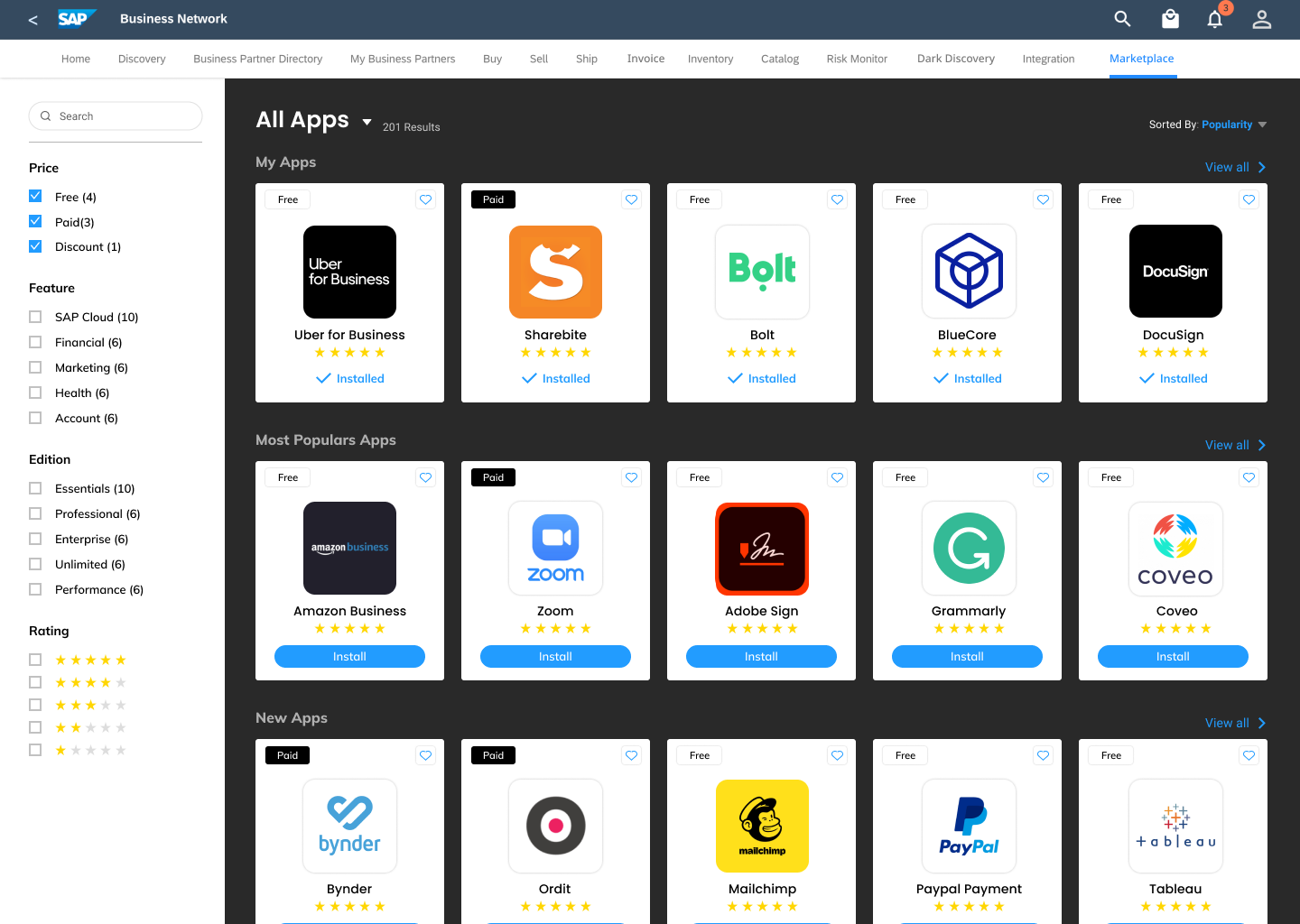This screenshot has height=924, width=1300.
Task: Check the SAP Cloud feature filter
Action: click(x=35, y=317)
